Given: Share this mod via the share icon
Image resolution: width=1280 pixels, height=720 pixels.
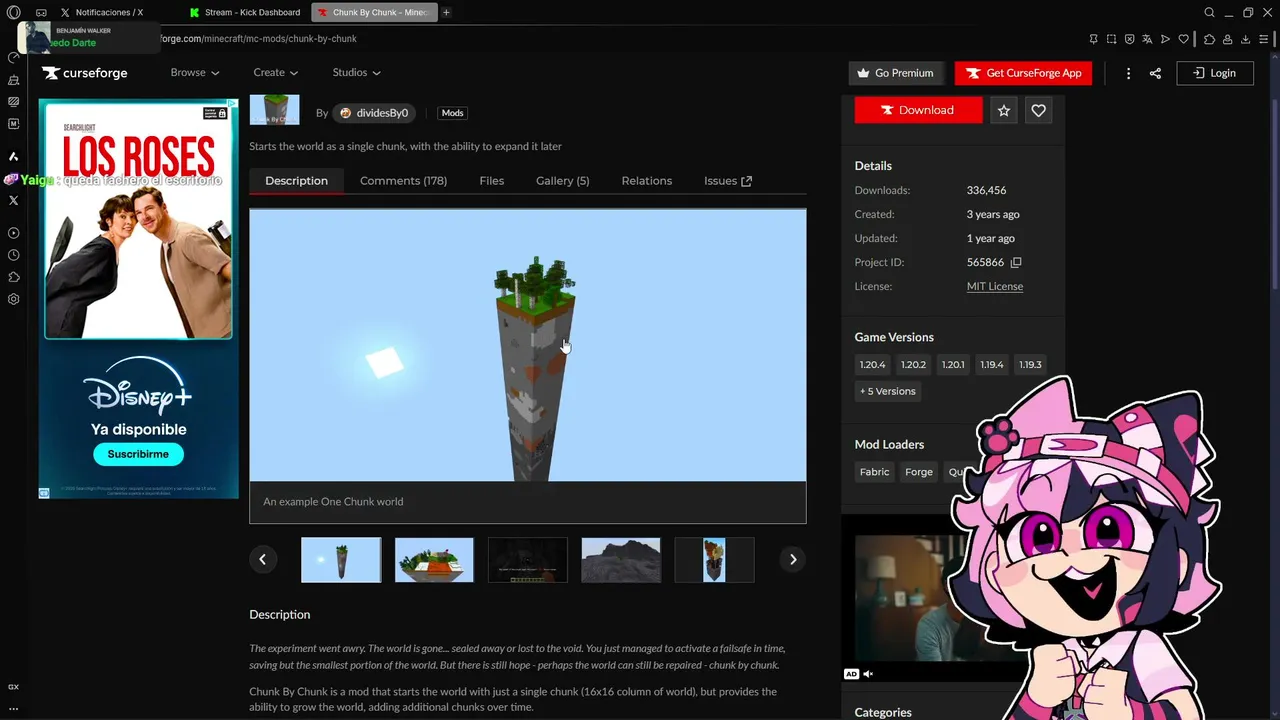Looking at the screenshot, I should (1155, 73).
